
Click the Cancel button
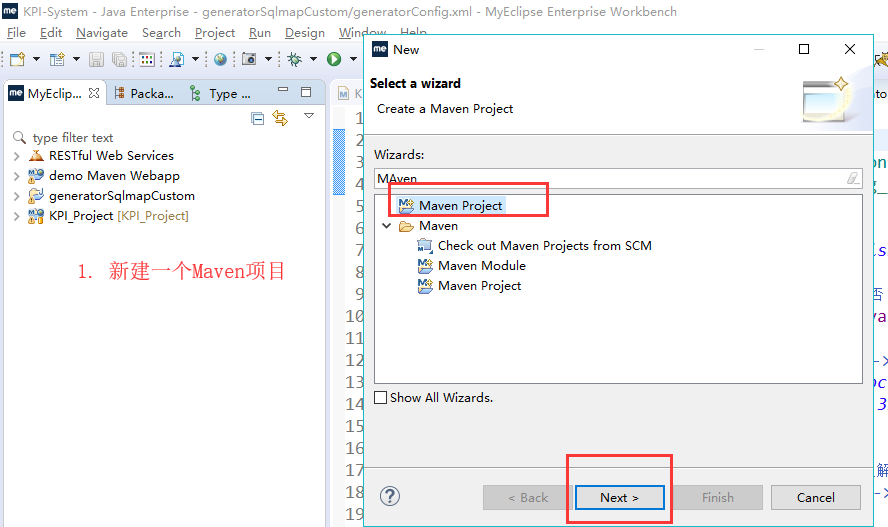(x=816, y=498)
